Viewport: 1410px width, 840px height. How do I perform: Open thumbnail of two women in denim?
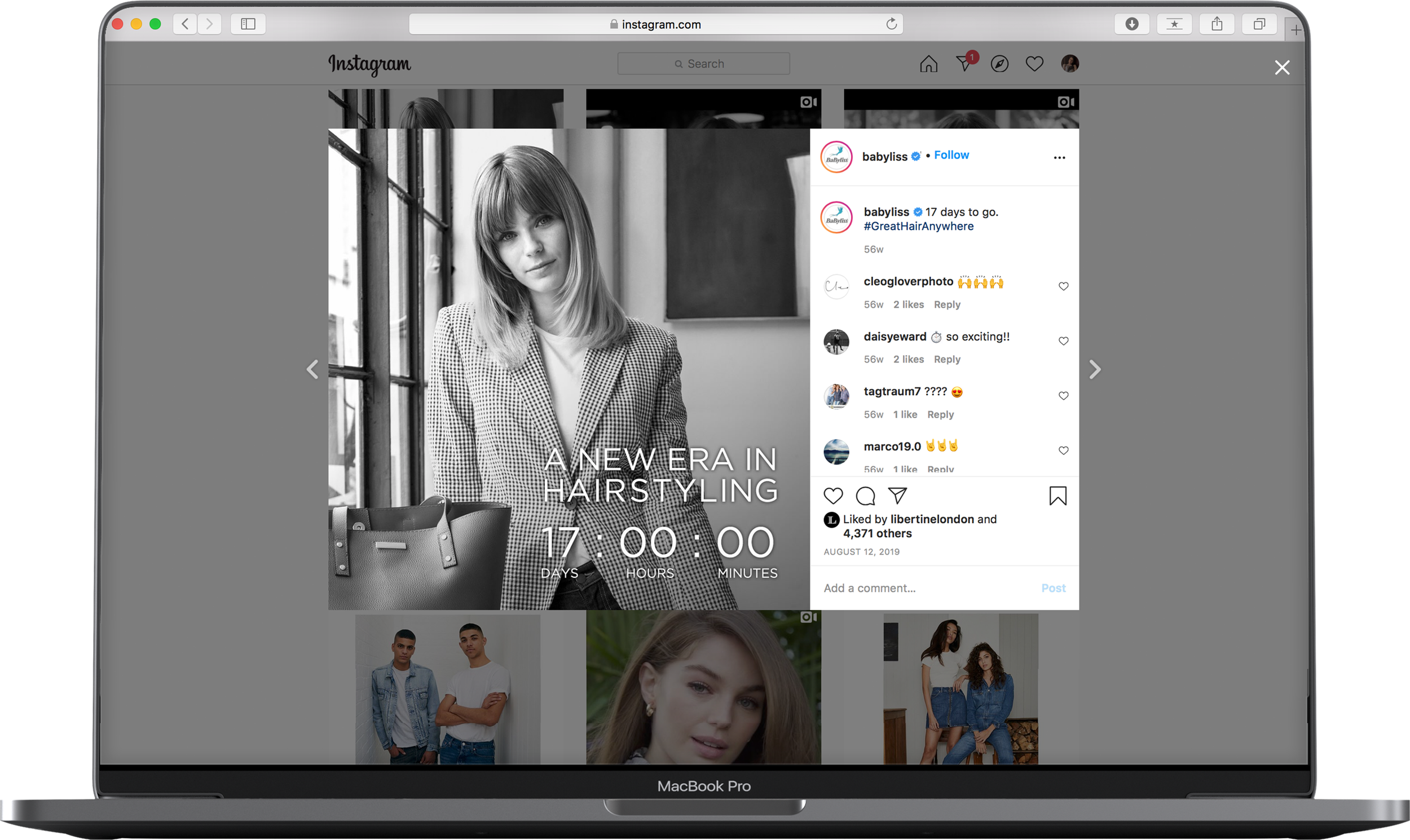click(x=960, y=689)
